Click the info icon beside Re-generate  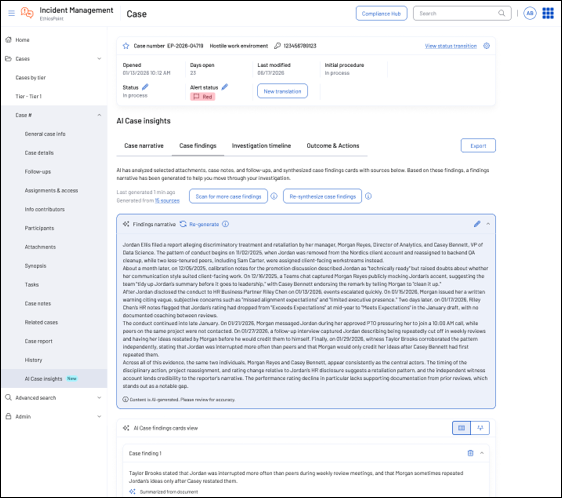click(225, 224)
